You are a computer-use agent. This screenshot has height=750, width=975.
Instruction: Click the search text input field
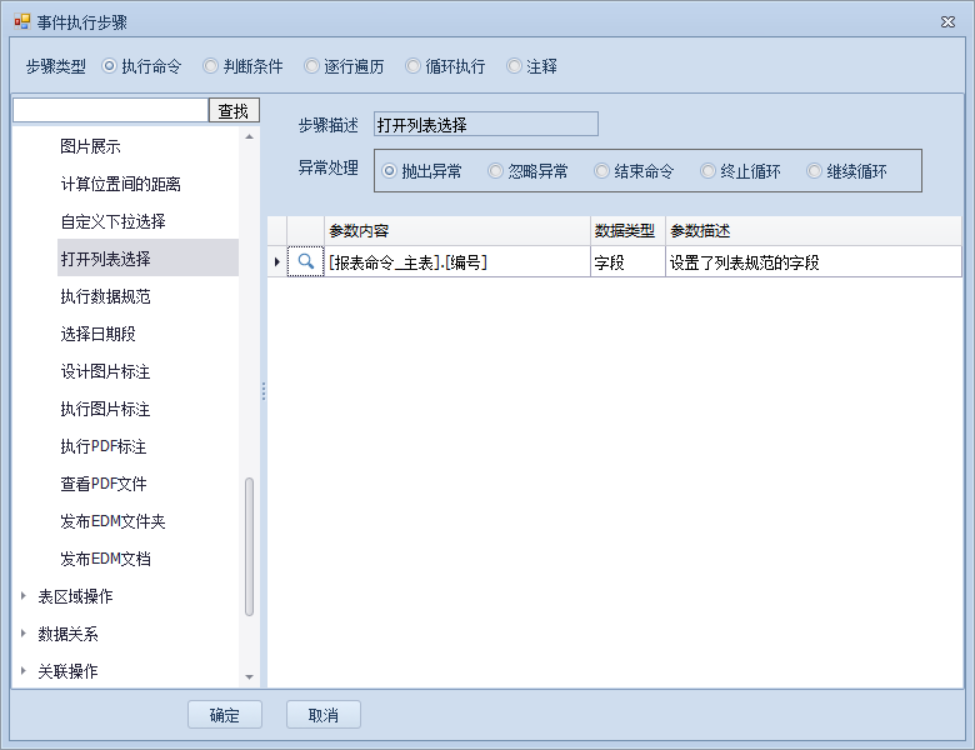110,111
